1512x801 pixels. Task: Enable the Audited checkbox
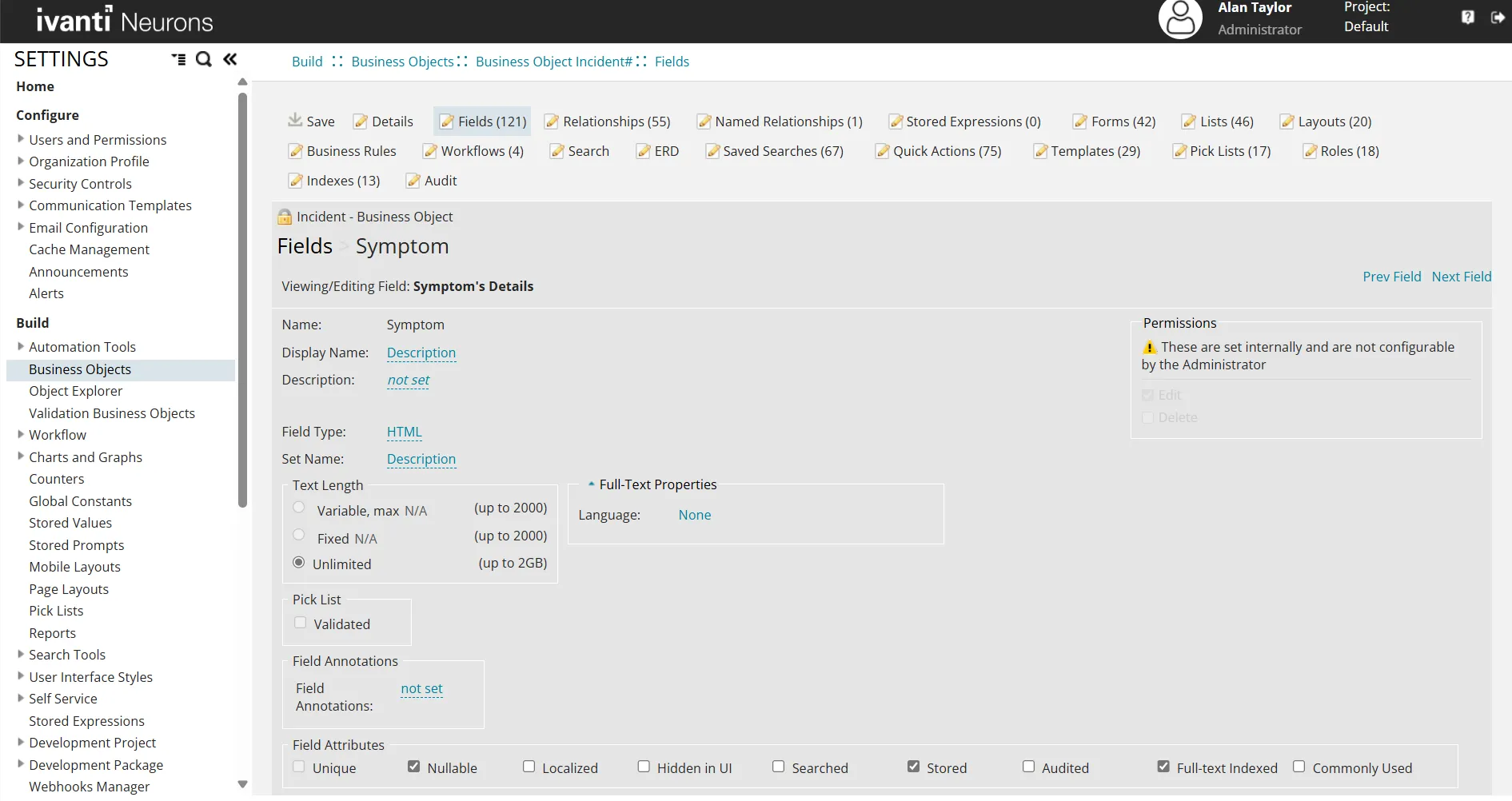(x=1029, y=767)
